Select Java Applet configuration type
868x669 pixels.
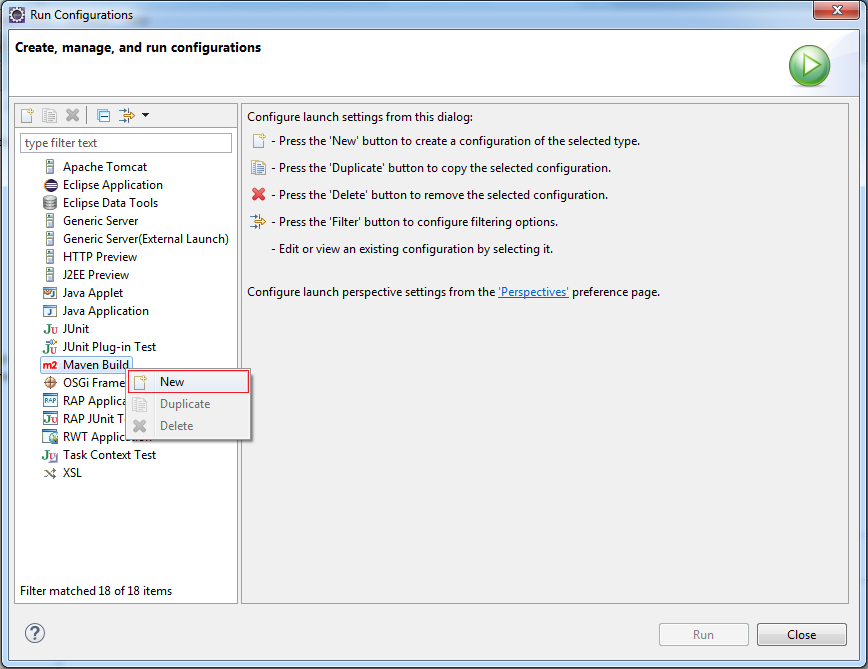pos(93,293)
